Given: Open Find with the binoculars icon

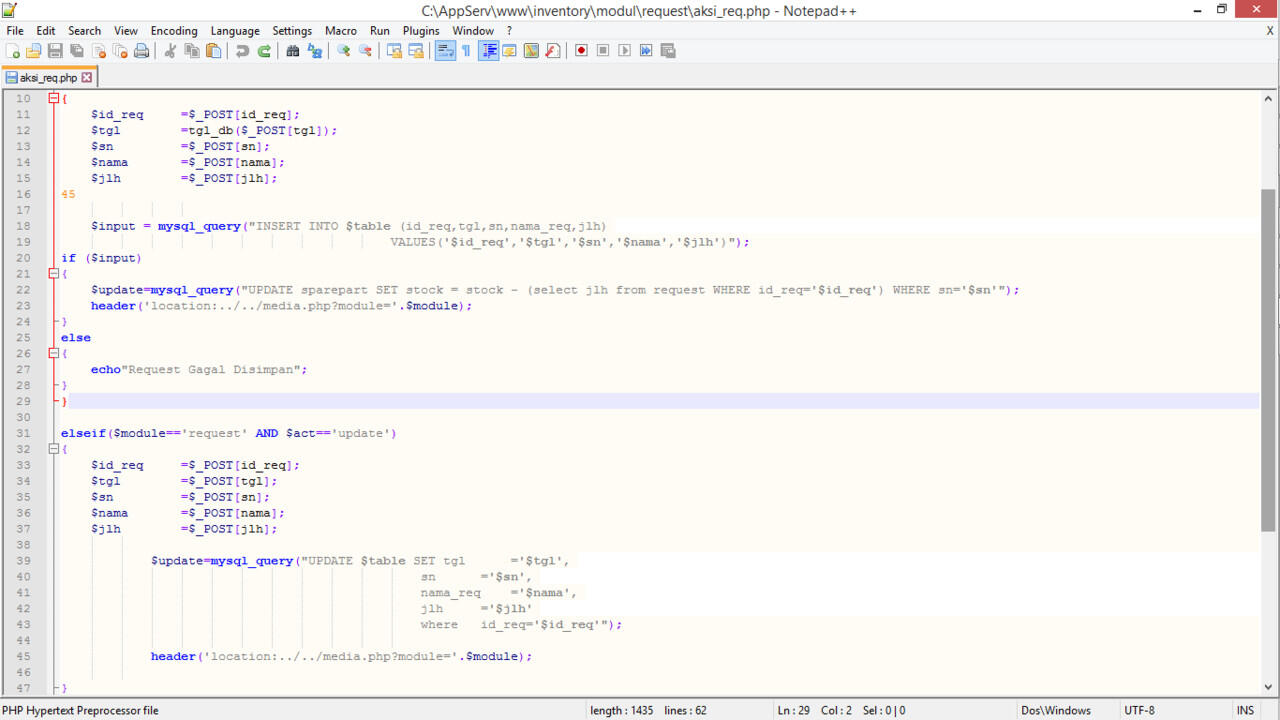Looking at the screenshot, I should [293, 51].
